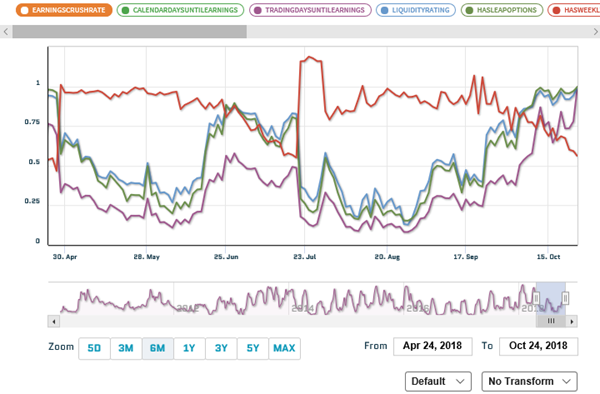Toggle CALENDARDAYSUNTILEARNINGS series

180,10
